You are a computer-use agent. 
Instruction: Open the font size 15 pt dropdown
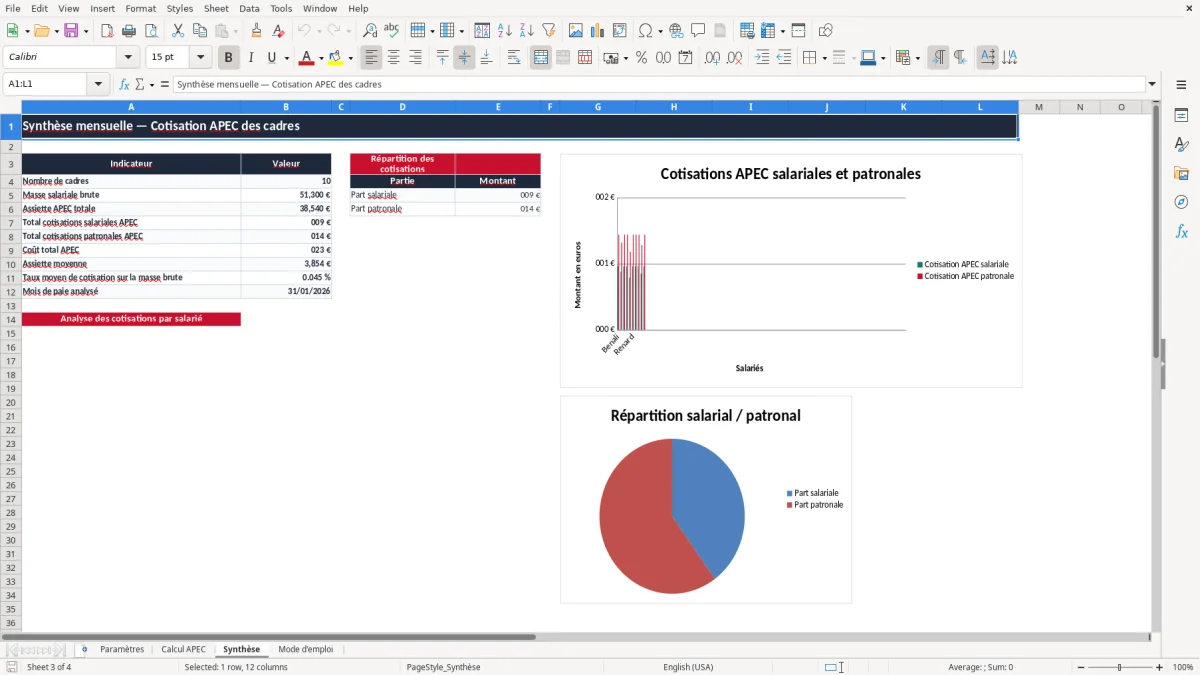click(x=200, y=58)
